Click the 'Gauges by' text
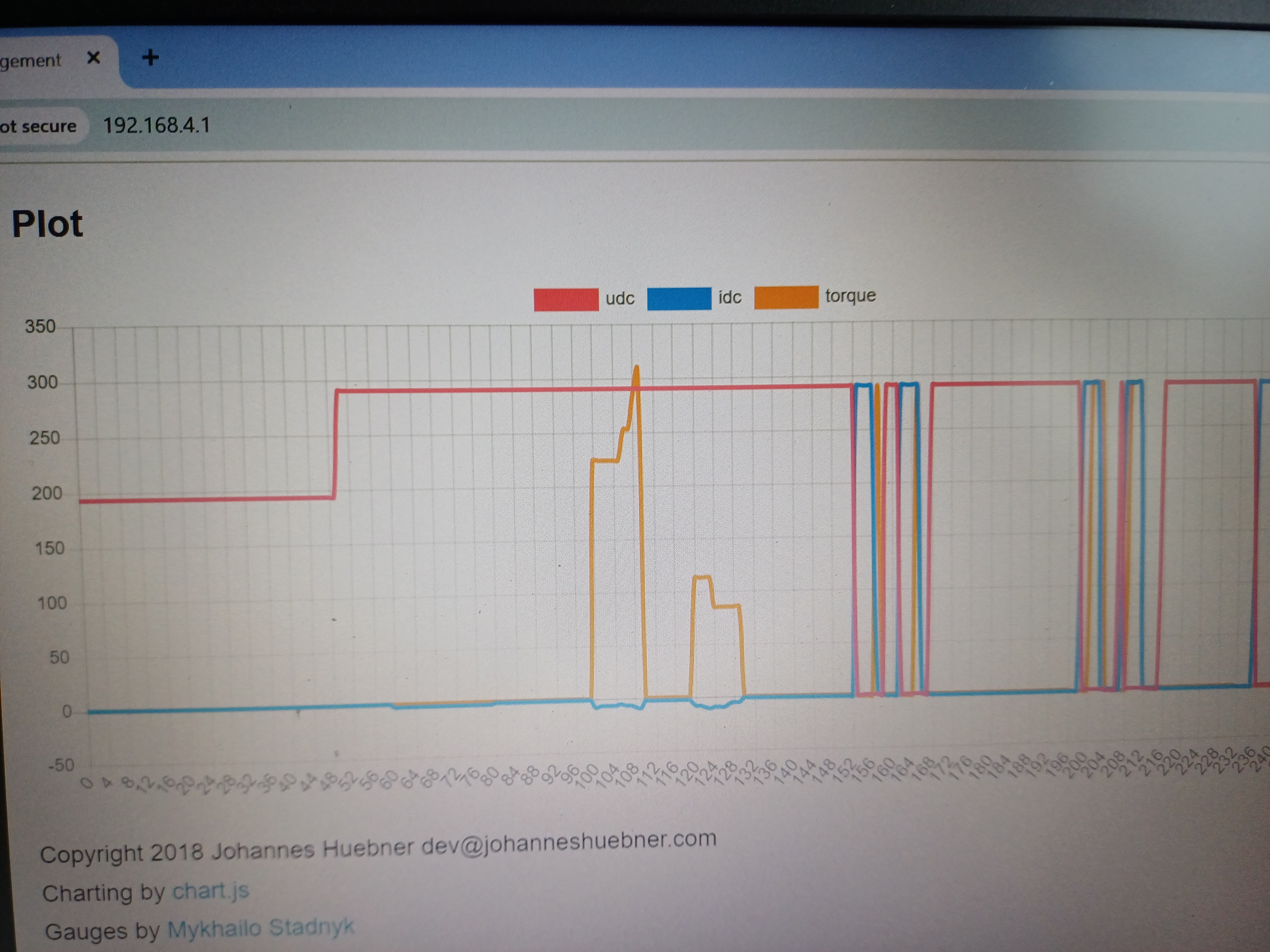The width and height of the screenshot is (1270, 952). click(x=102, y=931)
